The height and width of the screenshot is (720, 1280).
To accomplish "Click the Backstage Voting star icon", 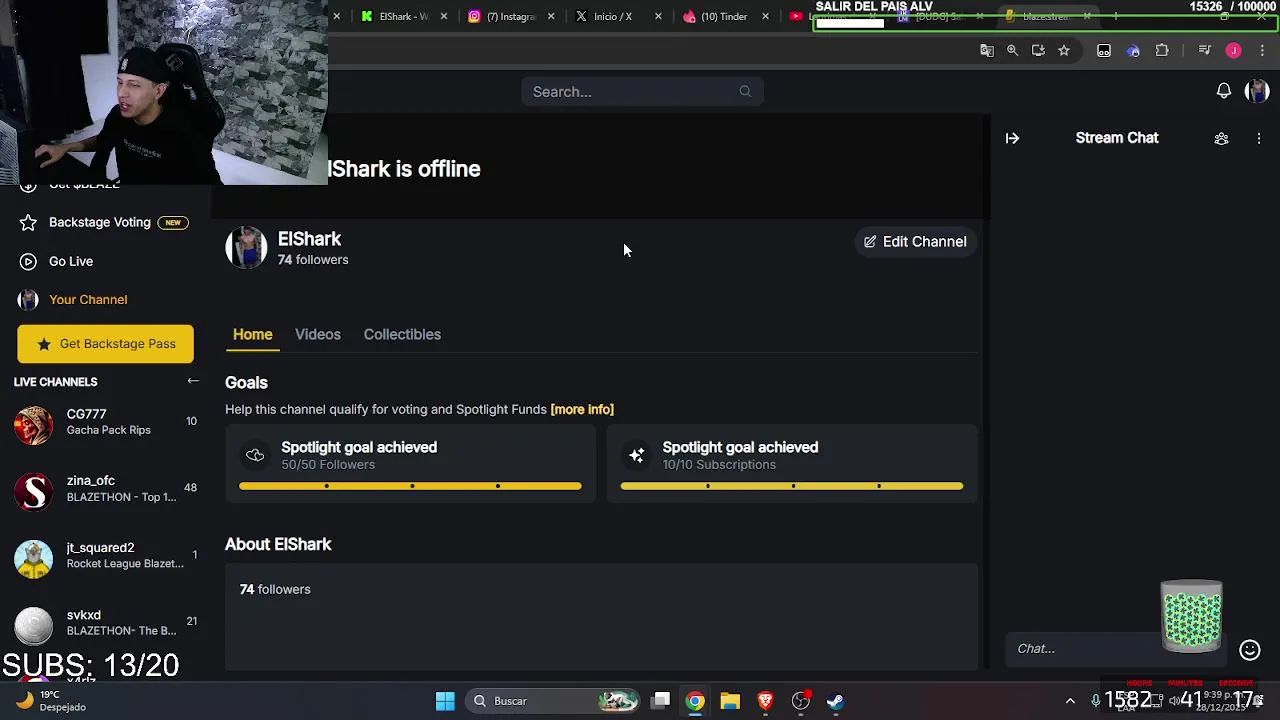I will pyautogui.click(x=28, y=222).
